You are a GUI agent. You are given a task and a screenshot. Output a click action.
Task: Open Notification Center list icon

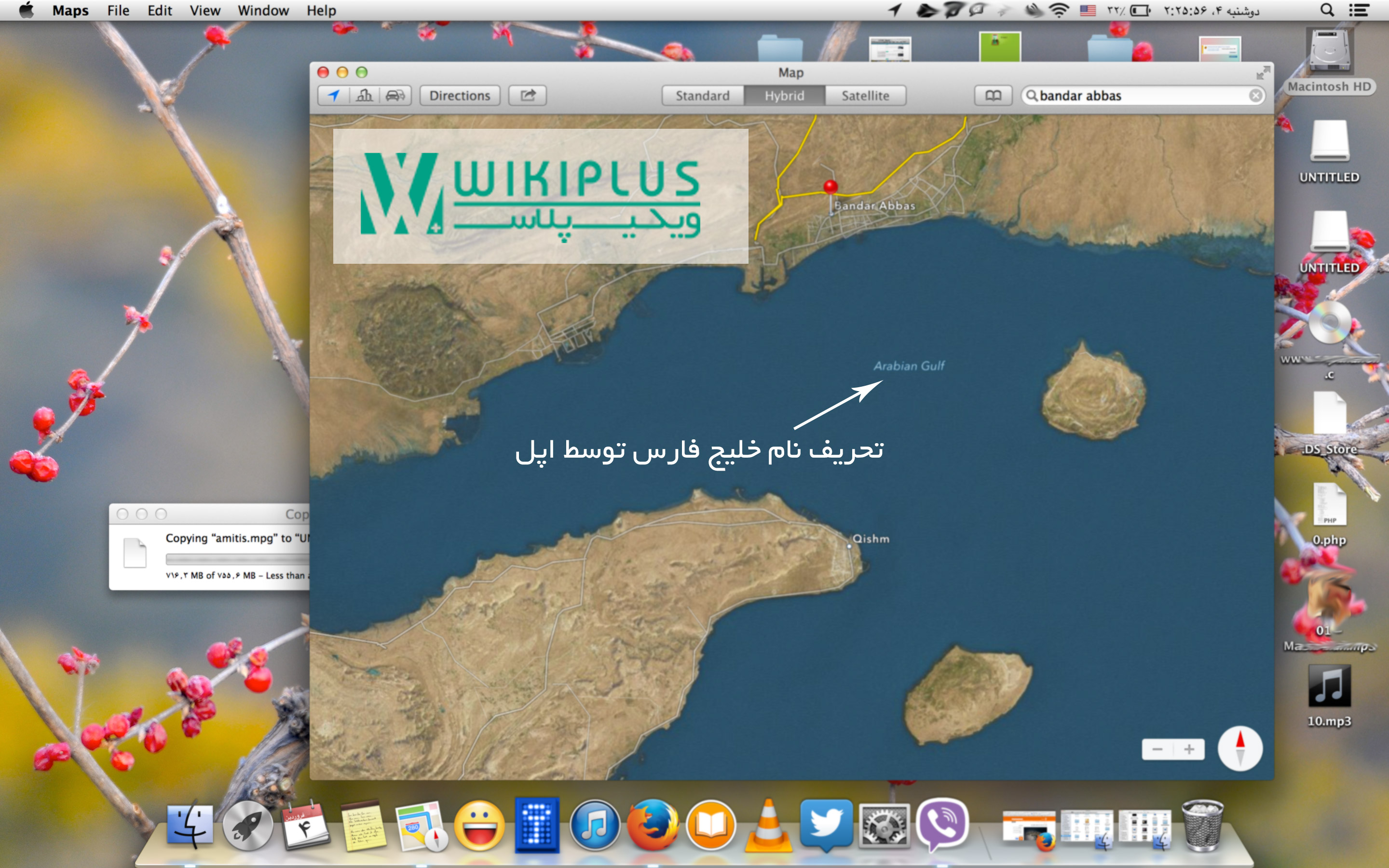[1359, 10]
